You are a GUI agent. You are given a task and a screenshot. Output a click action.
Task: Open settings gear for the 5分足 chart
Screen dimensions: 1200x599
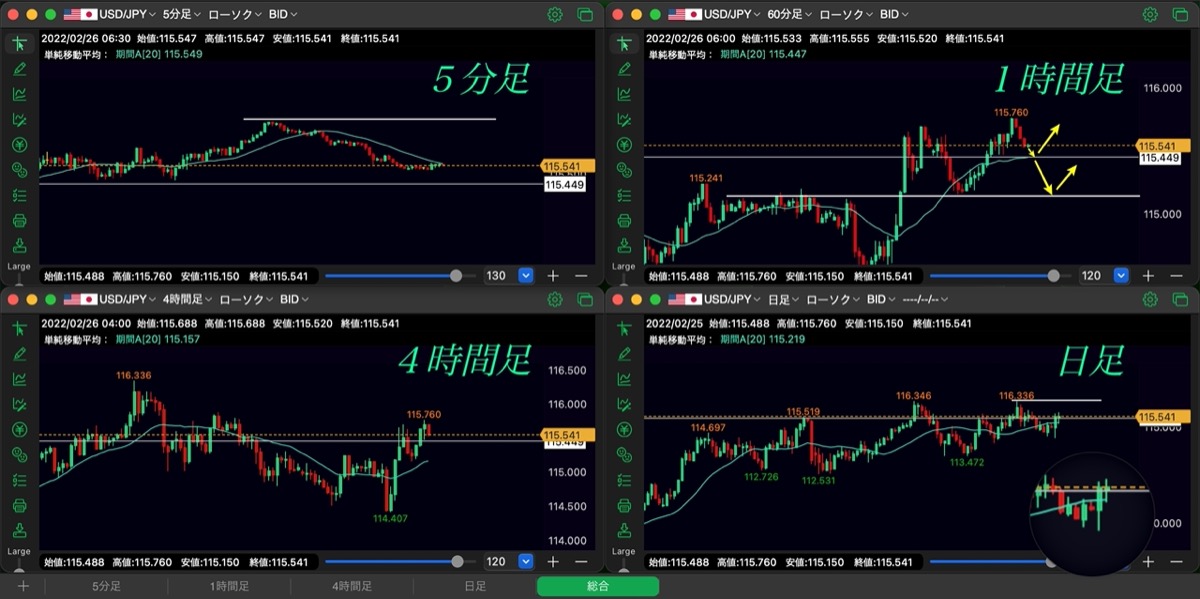tap(555, 15)
